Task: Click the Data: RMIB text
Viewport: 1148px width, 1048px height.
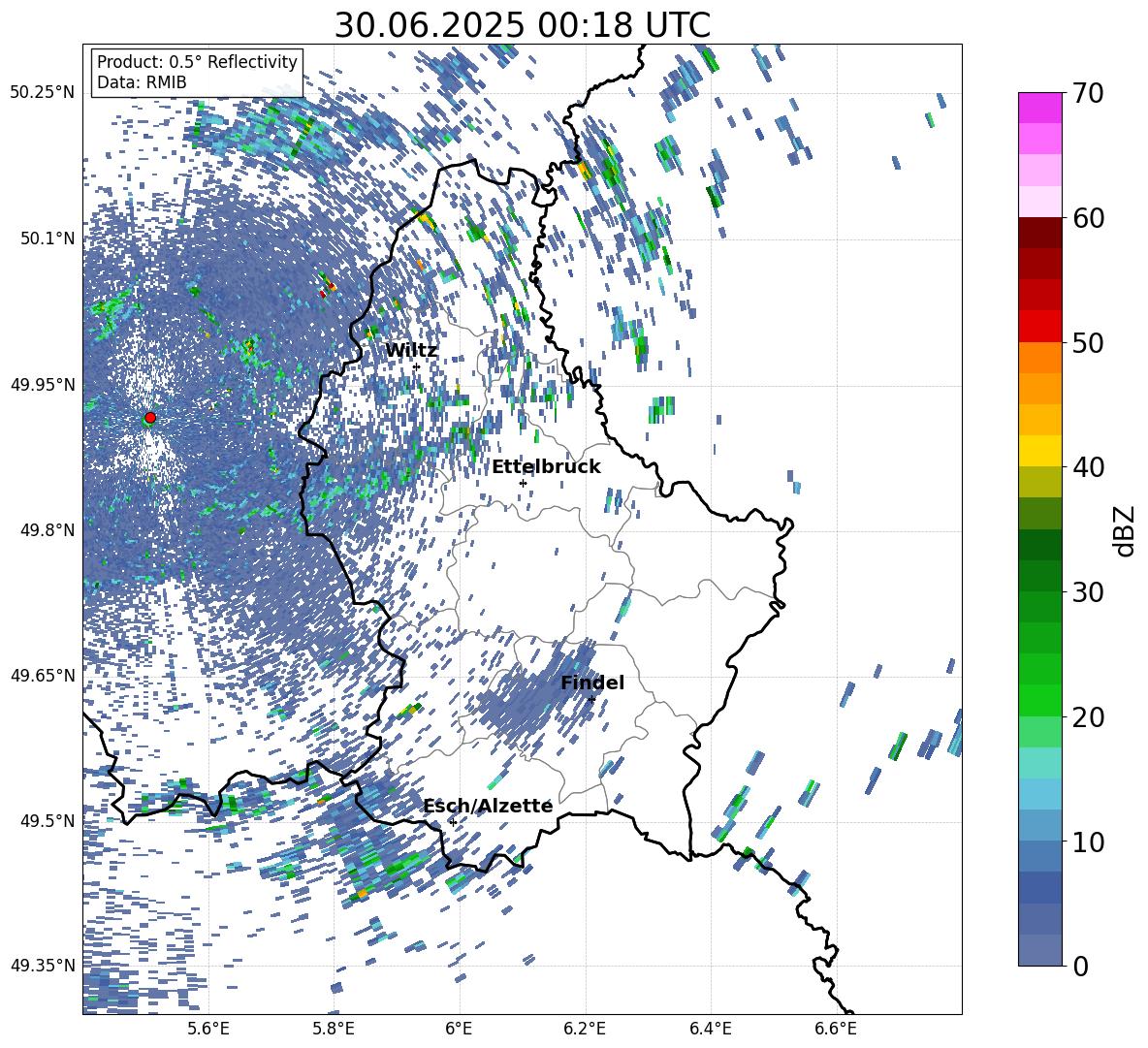Action: pos(142,82)
